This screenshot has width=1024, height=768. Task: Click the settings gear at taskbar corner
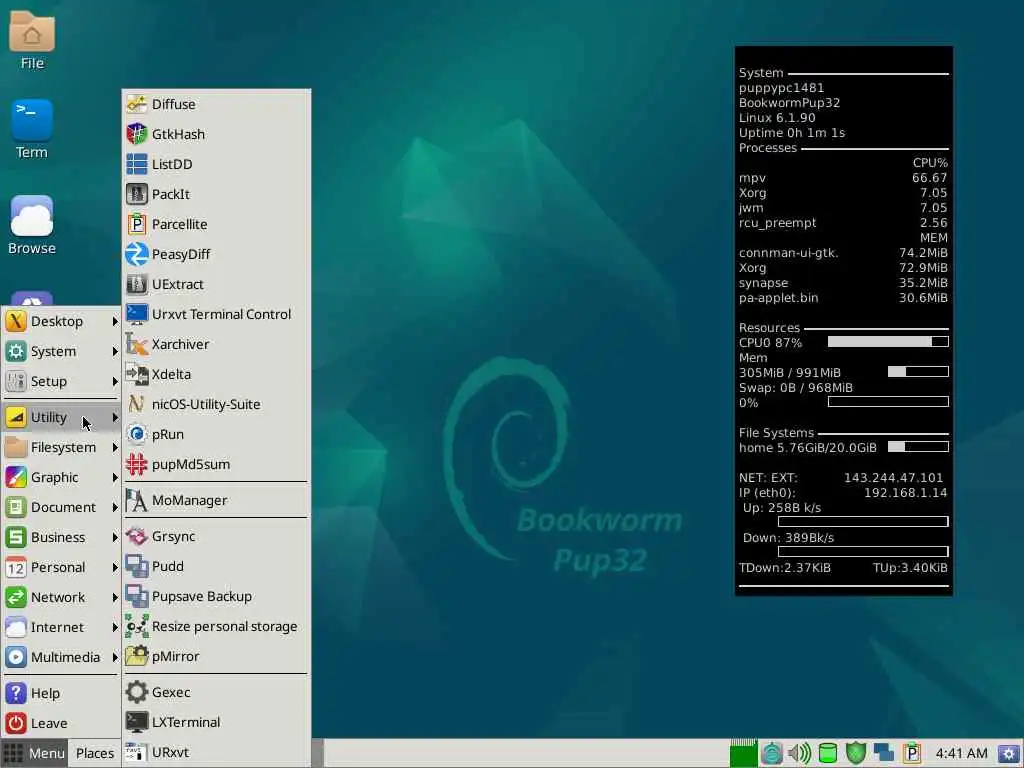point(1009,754)
